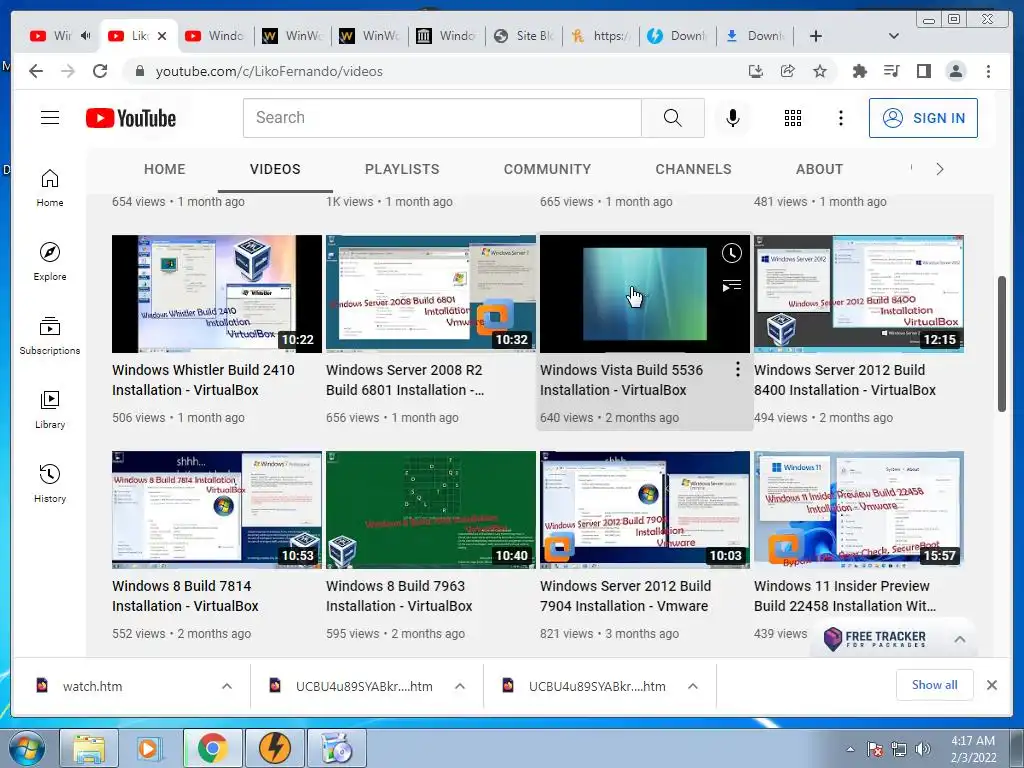
Task: Click the browser forward arrow
Action: coord(68,71)
